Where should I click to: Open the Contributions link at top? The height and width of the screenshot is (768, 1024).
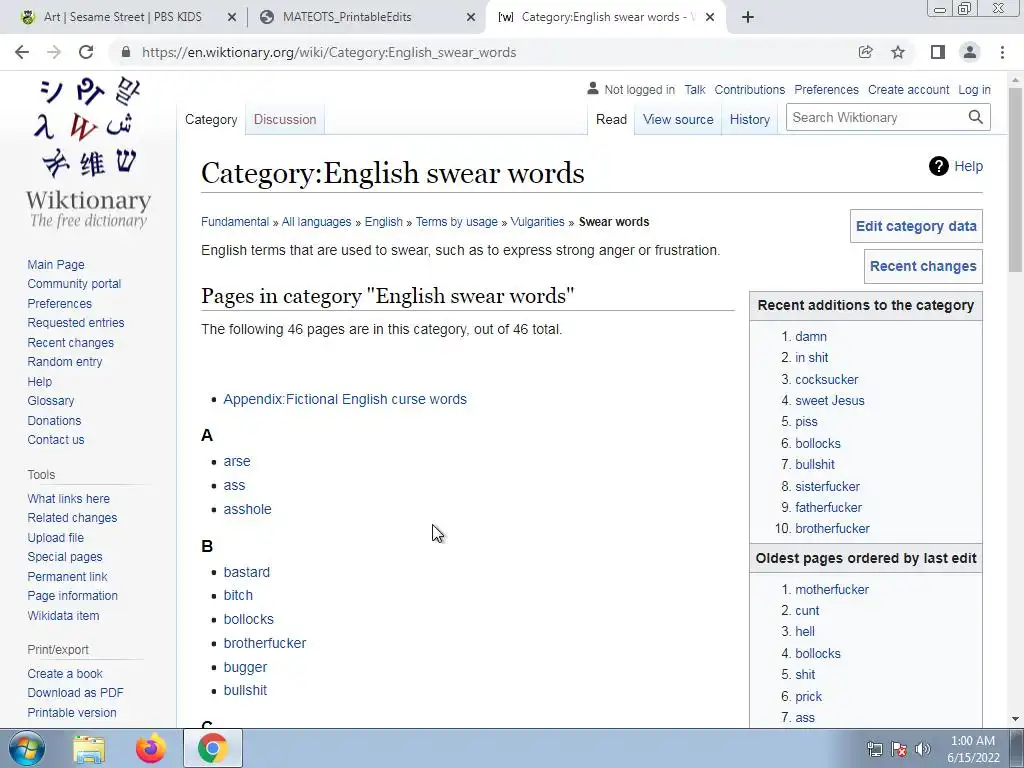coord(750,89)
